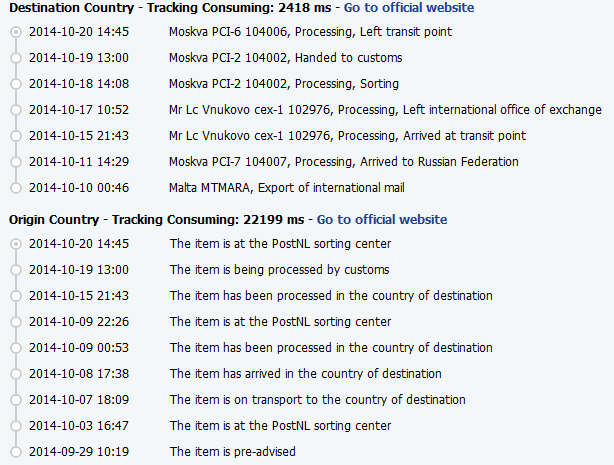Click timeline dot for Left international office of exchange
Viewport: 614px width, 465px height.
[15, 110]
